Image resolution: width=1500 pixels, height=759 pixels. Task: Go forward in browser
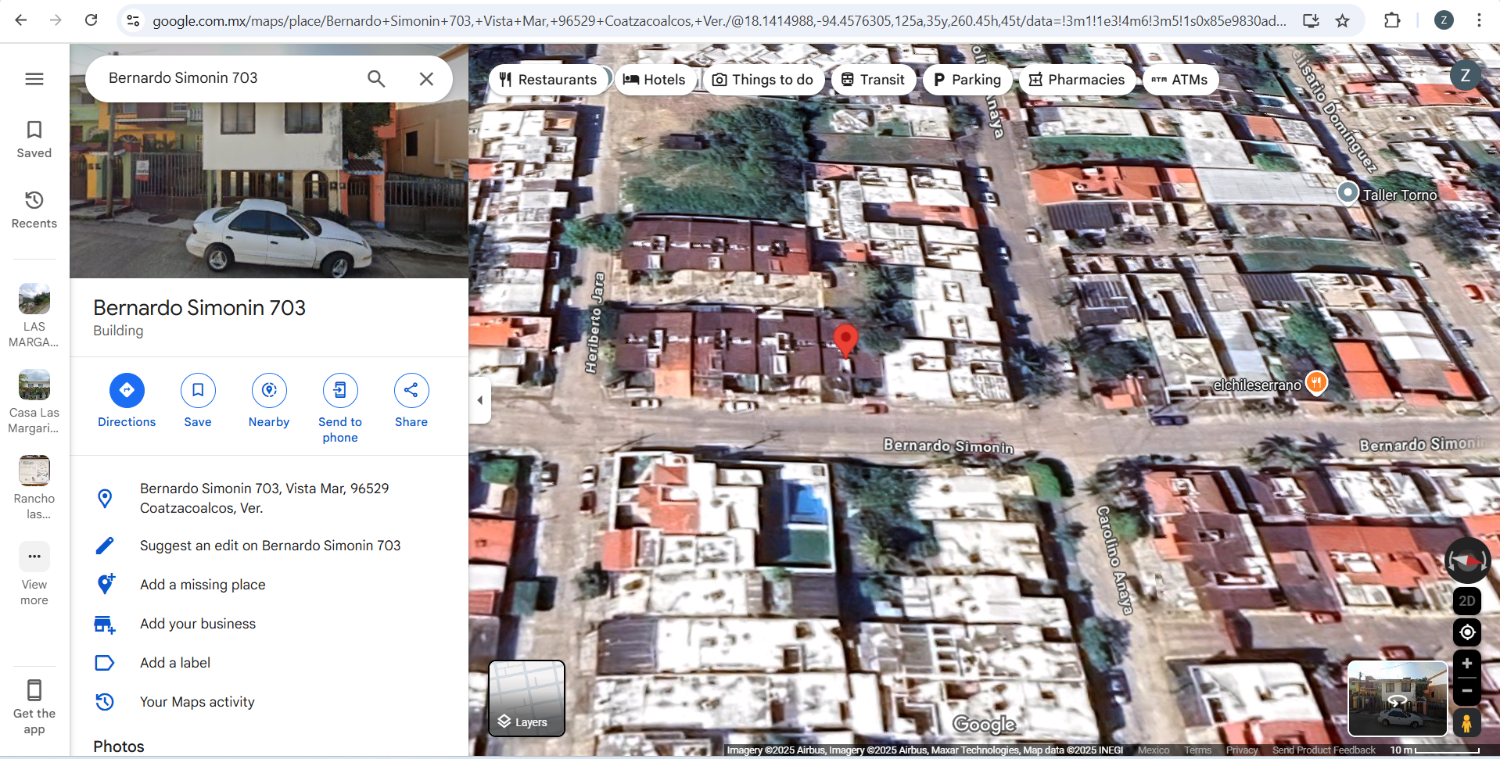56,20
